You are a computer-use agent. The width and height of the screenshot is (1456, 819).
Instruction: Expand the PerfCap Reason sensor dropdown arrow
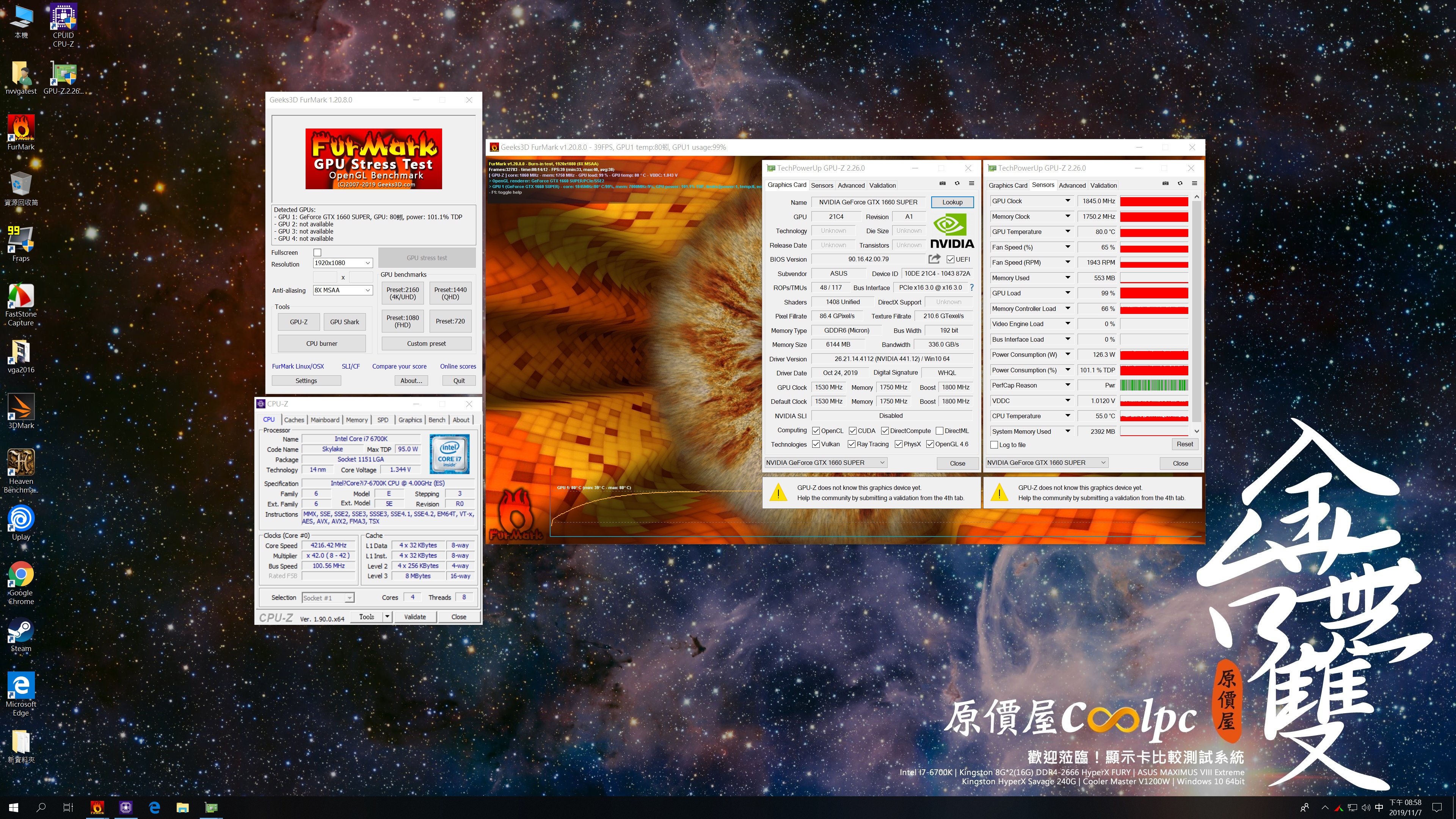[1068, 386]
